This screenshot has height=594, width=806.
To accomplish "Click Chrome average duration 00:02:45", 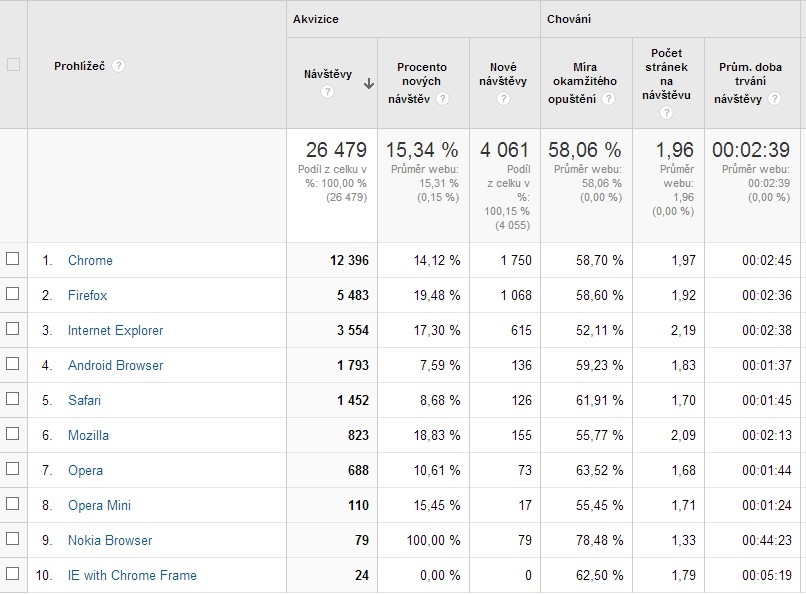I will coord(767,261).
